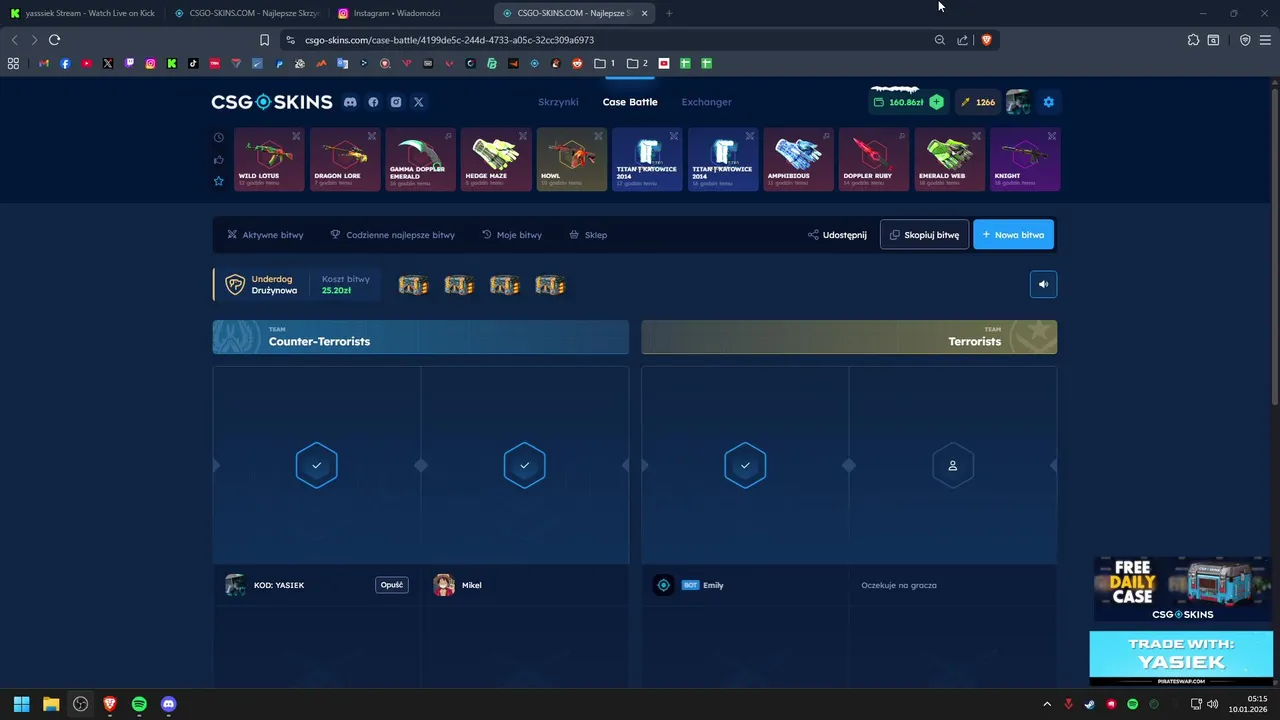Open the Wild Lotus drop card

pyautogui.click(x=269, y=159)
